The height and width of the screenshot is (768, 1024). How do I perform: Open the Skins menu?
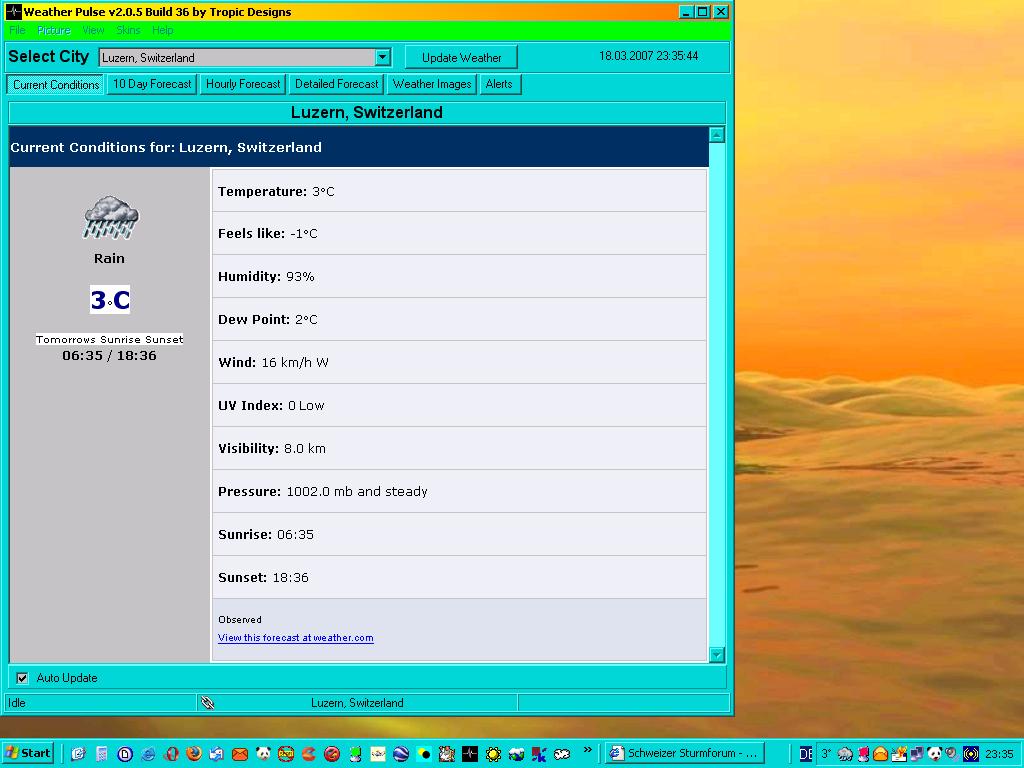128,31
